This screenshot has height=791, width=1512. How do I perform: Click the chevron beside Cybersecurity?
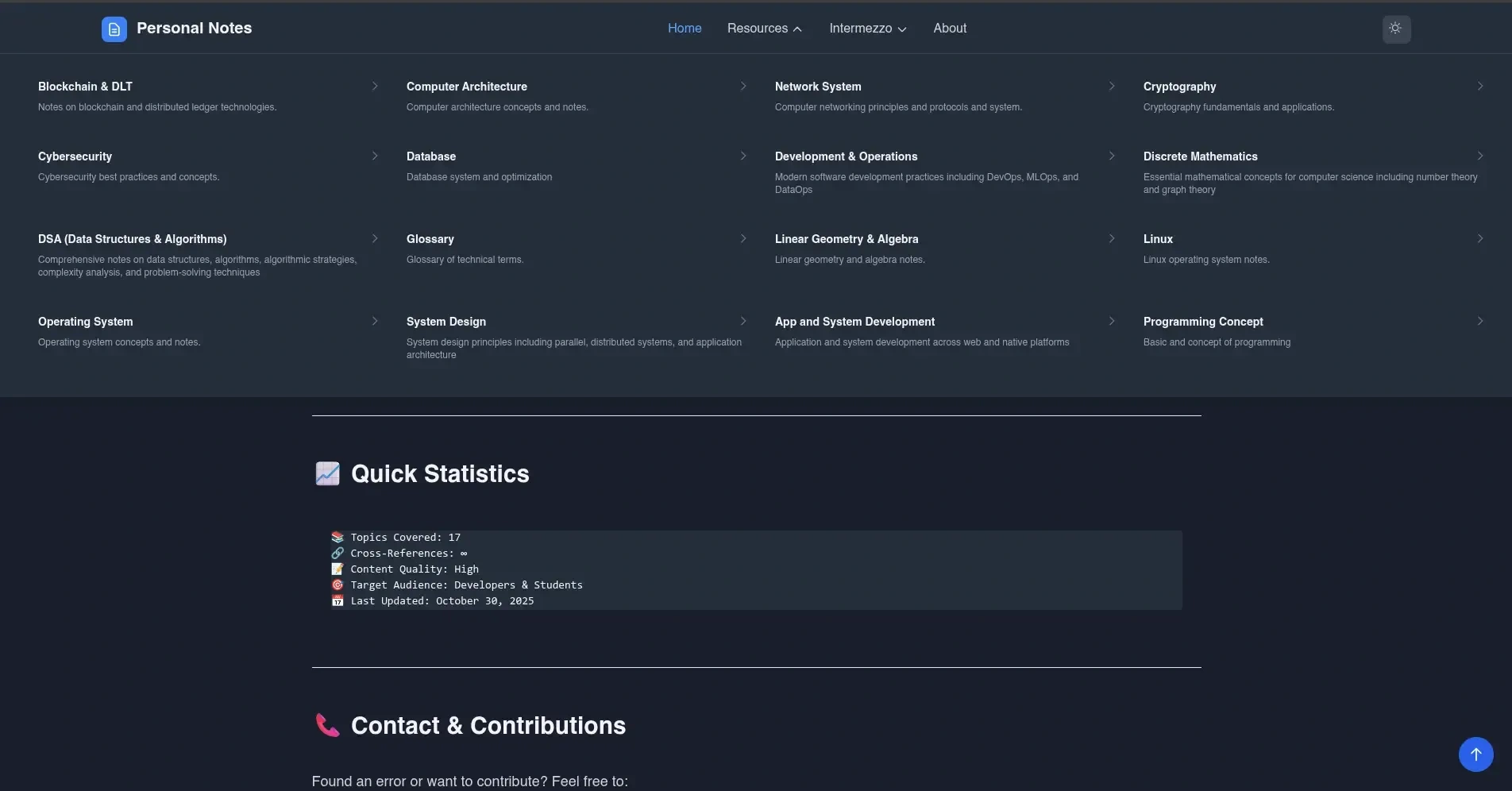pyautogui.click(x=375, y=156)
